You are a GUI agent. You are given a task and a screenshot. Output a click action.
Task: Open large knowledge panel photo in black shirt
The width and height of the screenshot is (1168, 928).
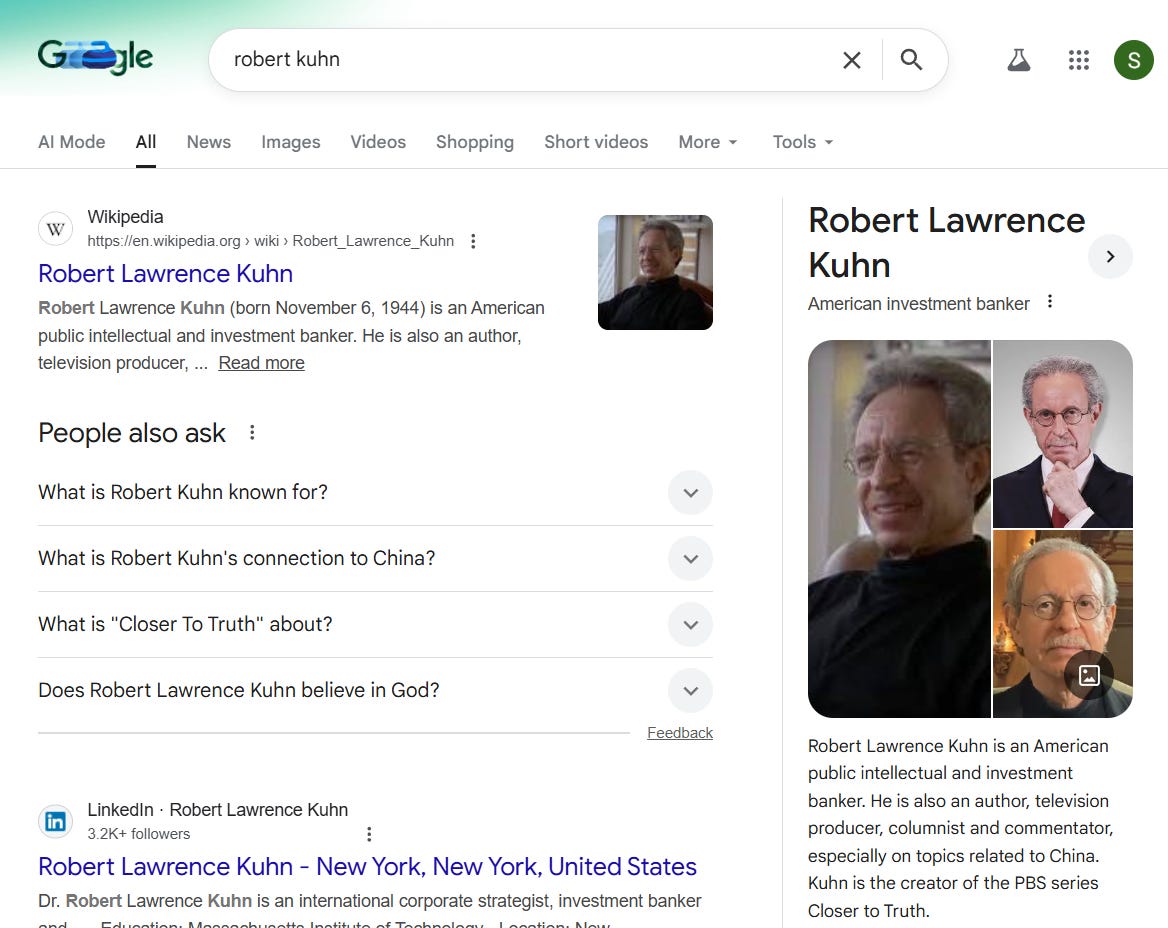[899, 529]
